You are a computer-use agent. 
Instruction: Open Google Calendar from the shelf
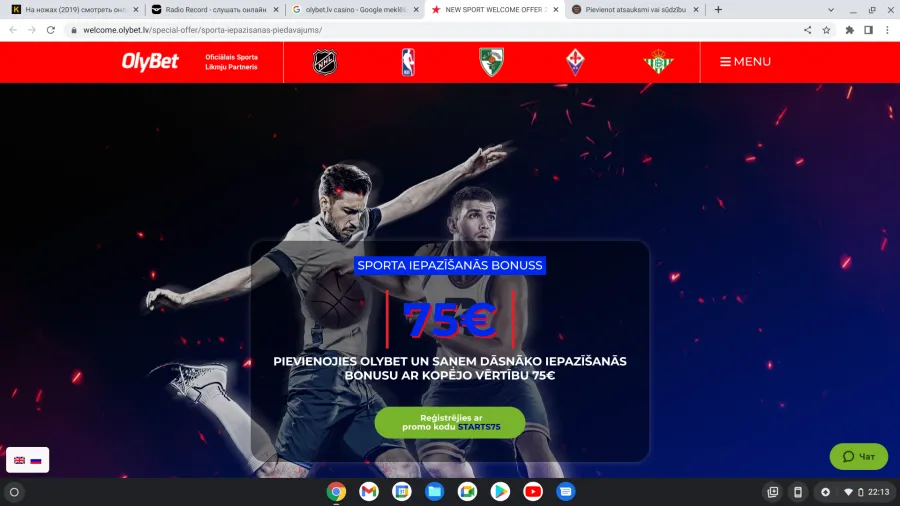click(402, 492)
